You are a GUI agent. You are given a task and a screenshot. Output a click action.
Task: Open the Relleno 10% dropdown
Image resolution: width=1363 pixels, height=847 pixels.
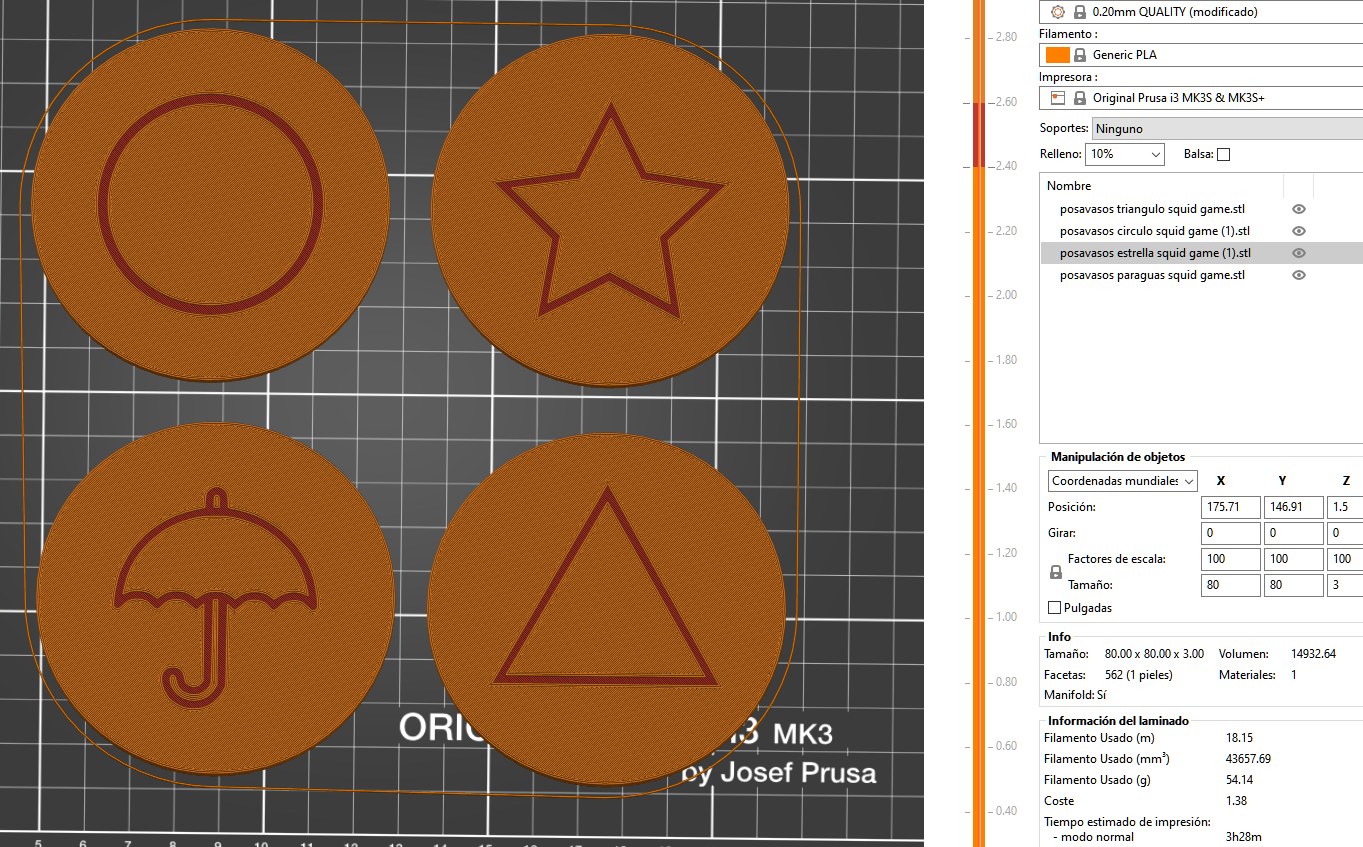[x=1126, y=154]
